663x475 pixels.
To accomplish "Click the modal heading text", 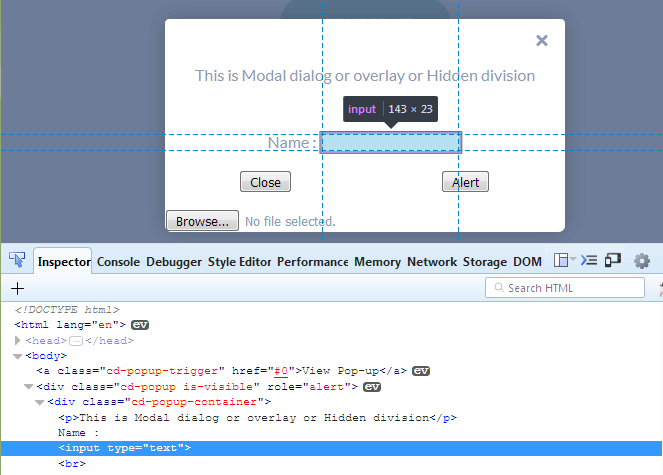I will point(364,76).
